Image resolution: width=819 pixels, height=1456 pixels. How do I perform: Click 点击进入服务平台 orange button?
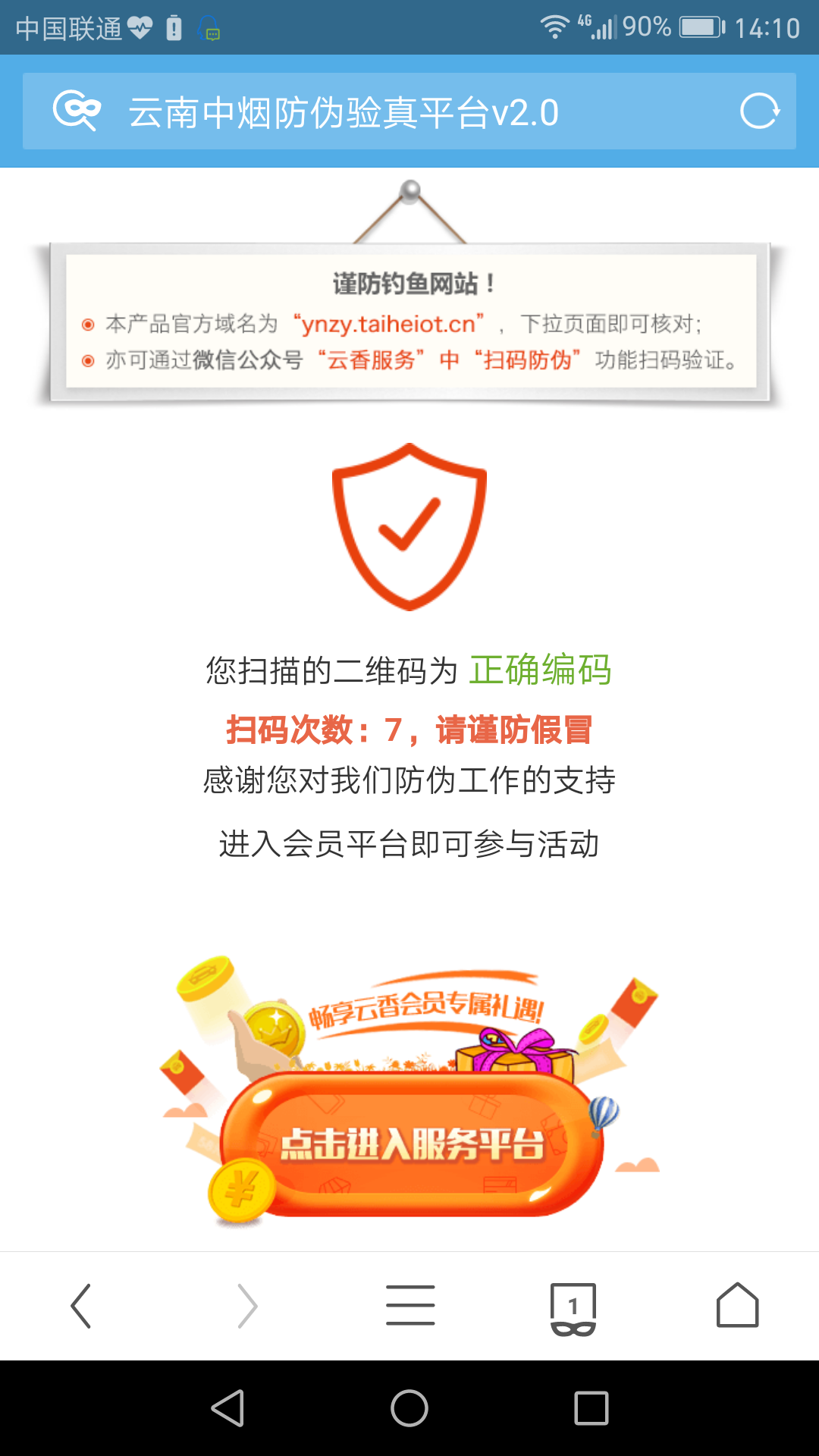[412, 1144]
